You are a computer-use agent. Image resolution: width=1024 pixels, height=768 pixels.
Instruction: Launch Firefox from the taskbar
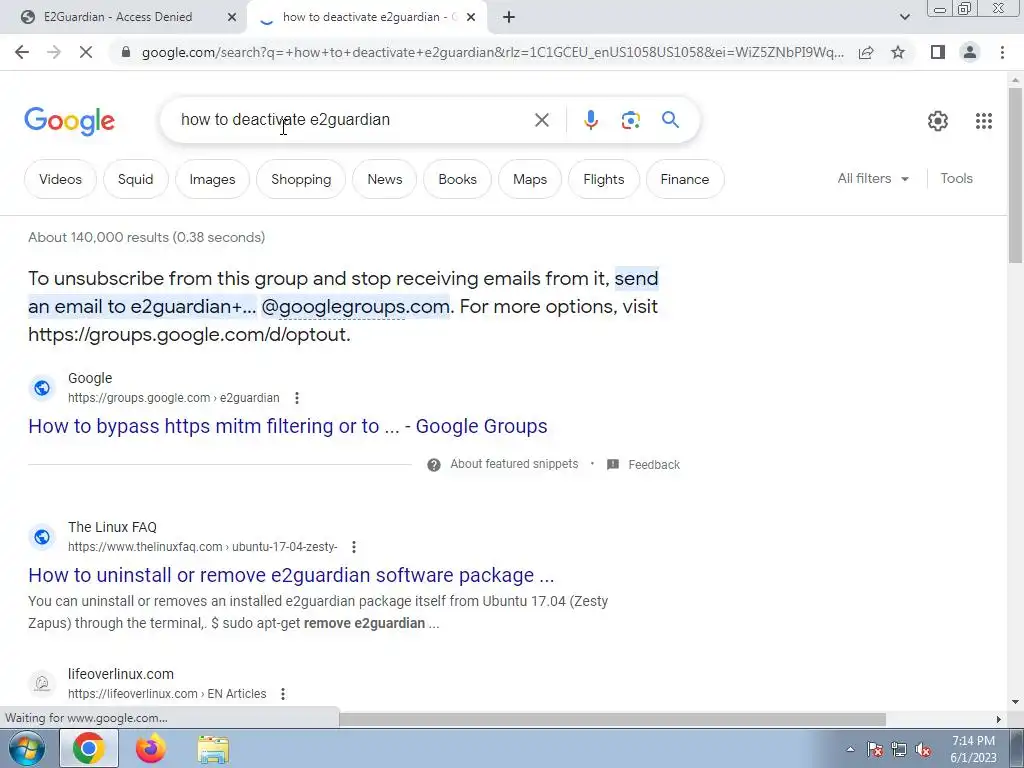(x=151, y=748)
